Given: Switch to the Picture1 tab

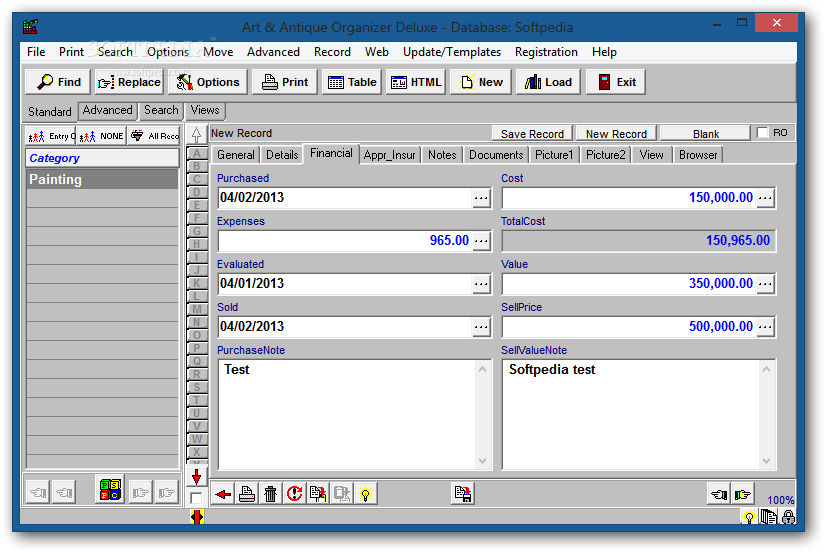Looking at the screenshot, I should point(554,155).
